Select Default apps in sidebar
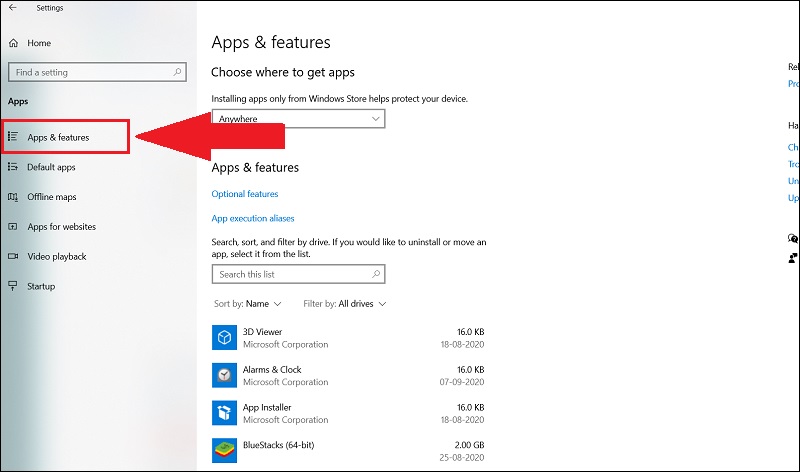 pyautogui.click(x=51, y=167)
